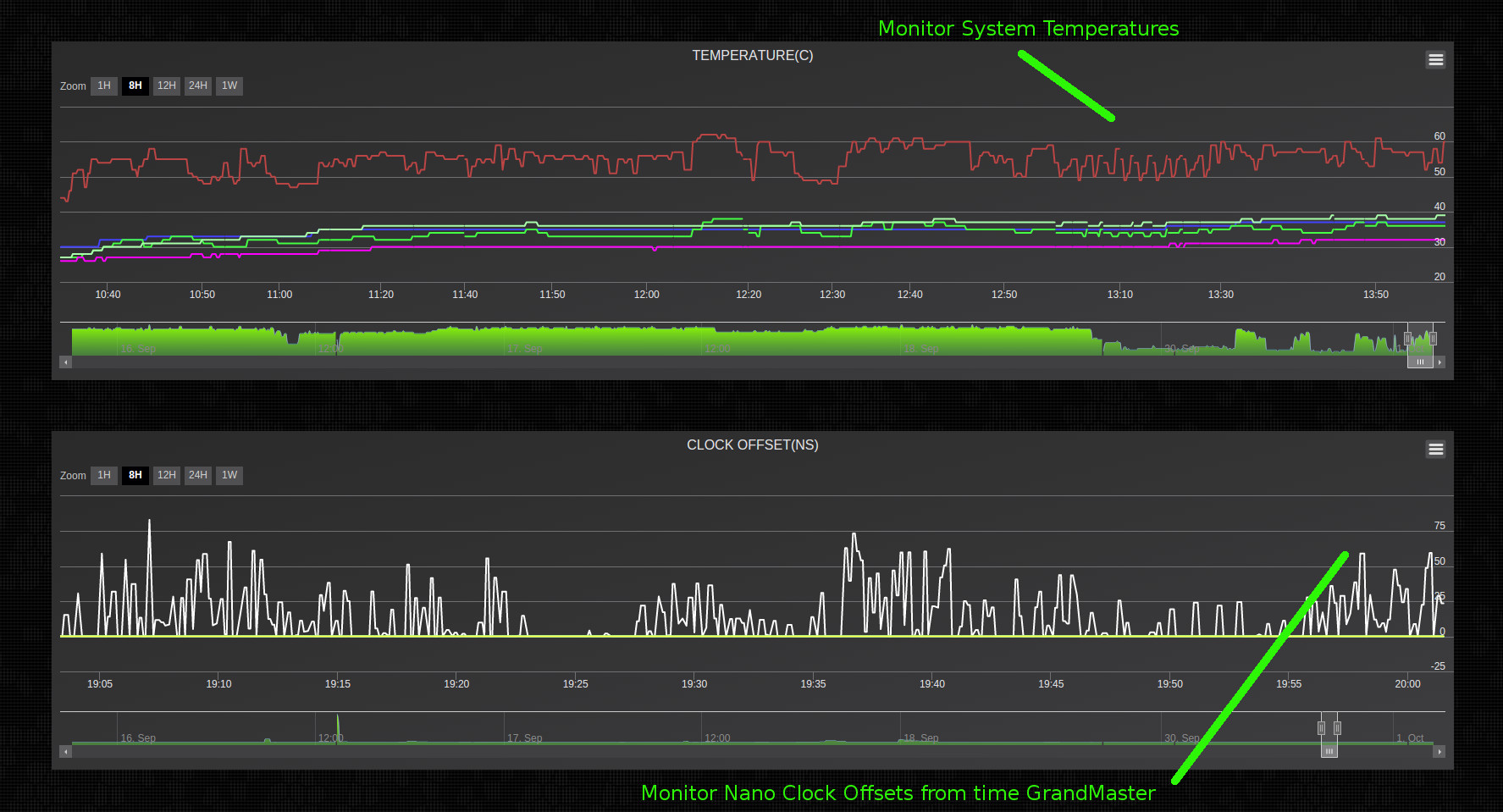The image size is (1503, 812).
Task: Select the 8H preset on Clock Offset chart
Action: pos(135,475)
